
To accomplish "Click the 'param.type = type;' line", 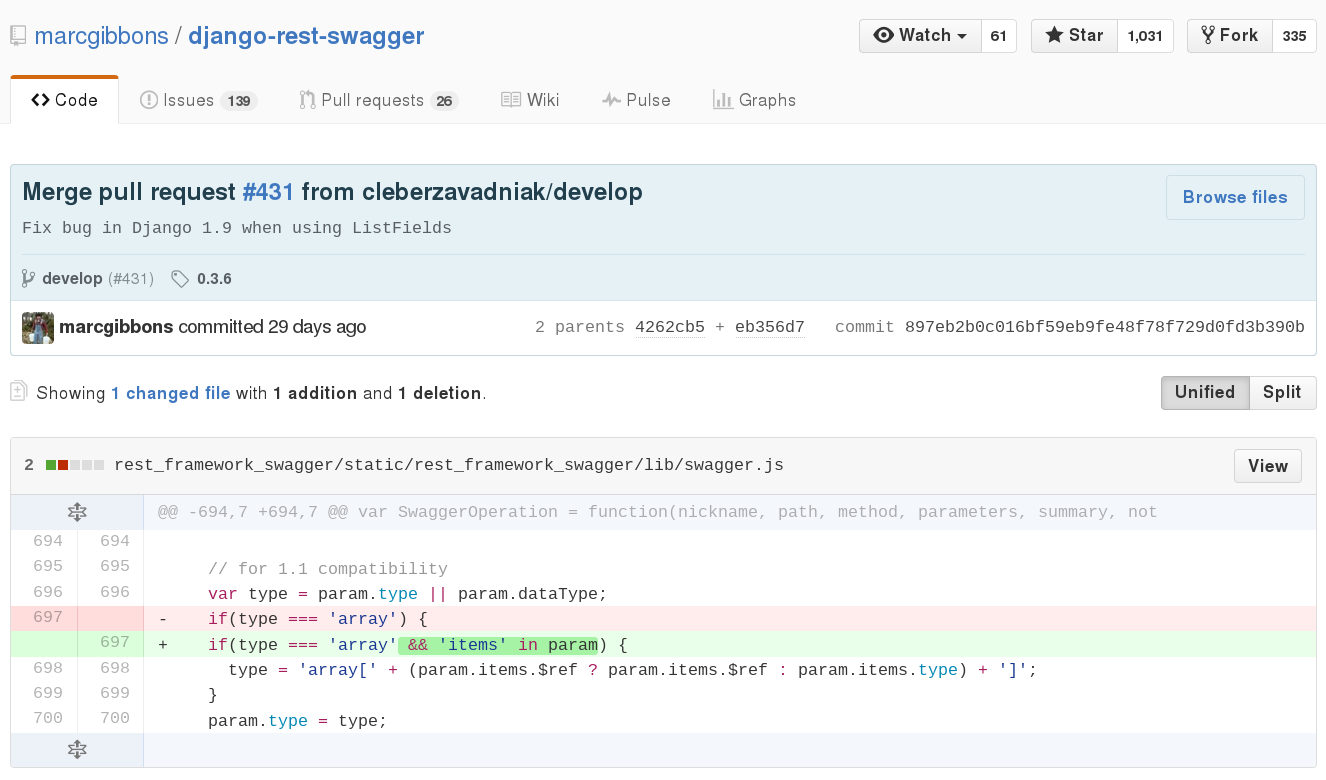I will (x=297, y=720).
